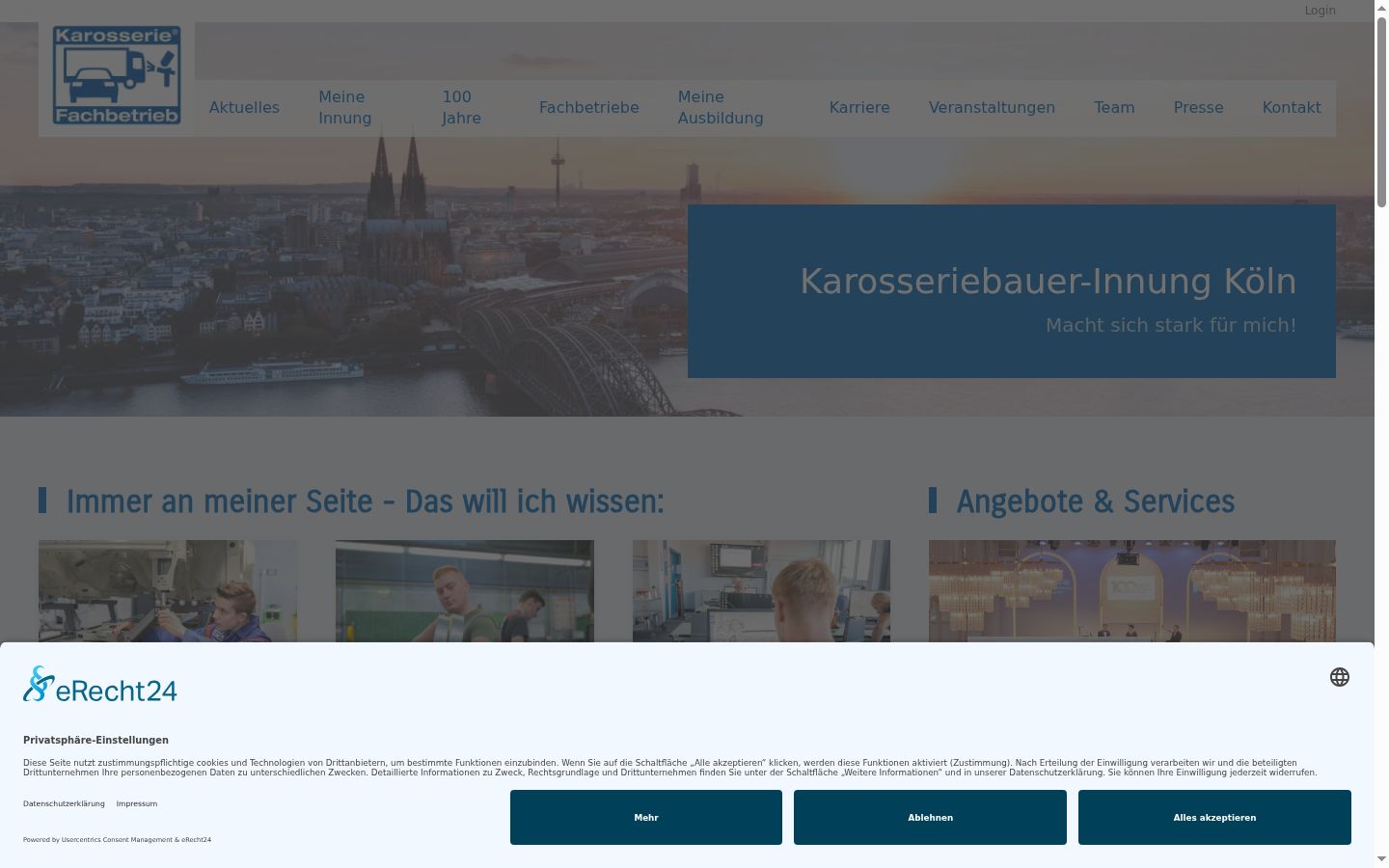Open the Aktuelles menu item

click(x=244, y=107)
